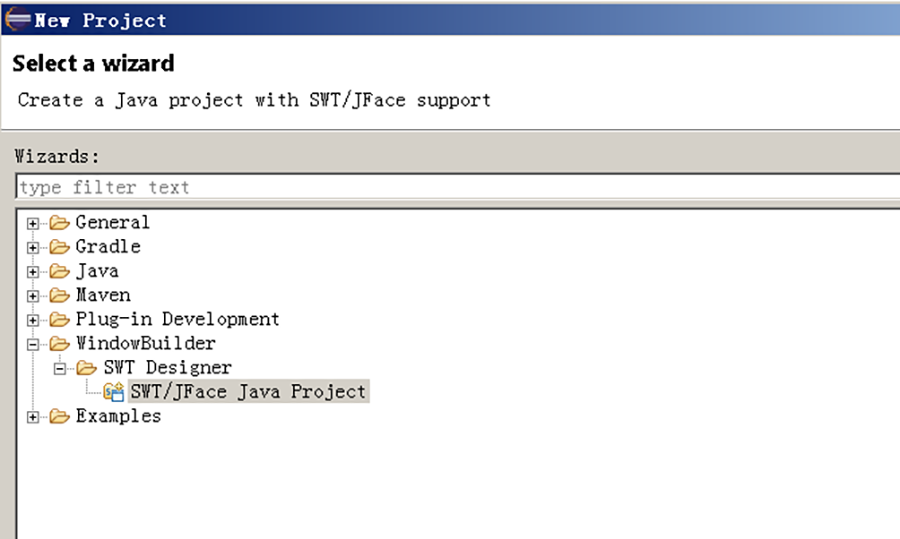Select the WindowBuilder tree label
900x539 pixels.
[146, 343]
